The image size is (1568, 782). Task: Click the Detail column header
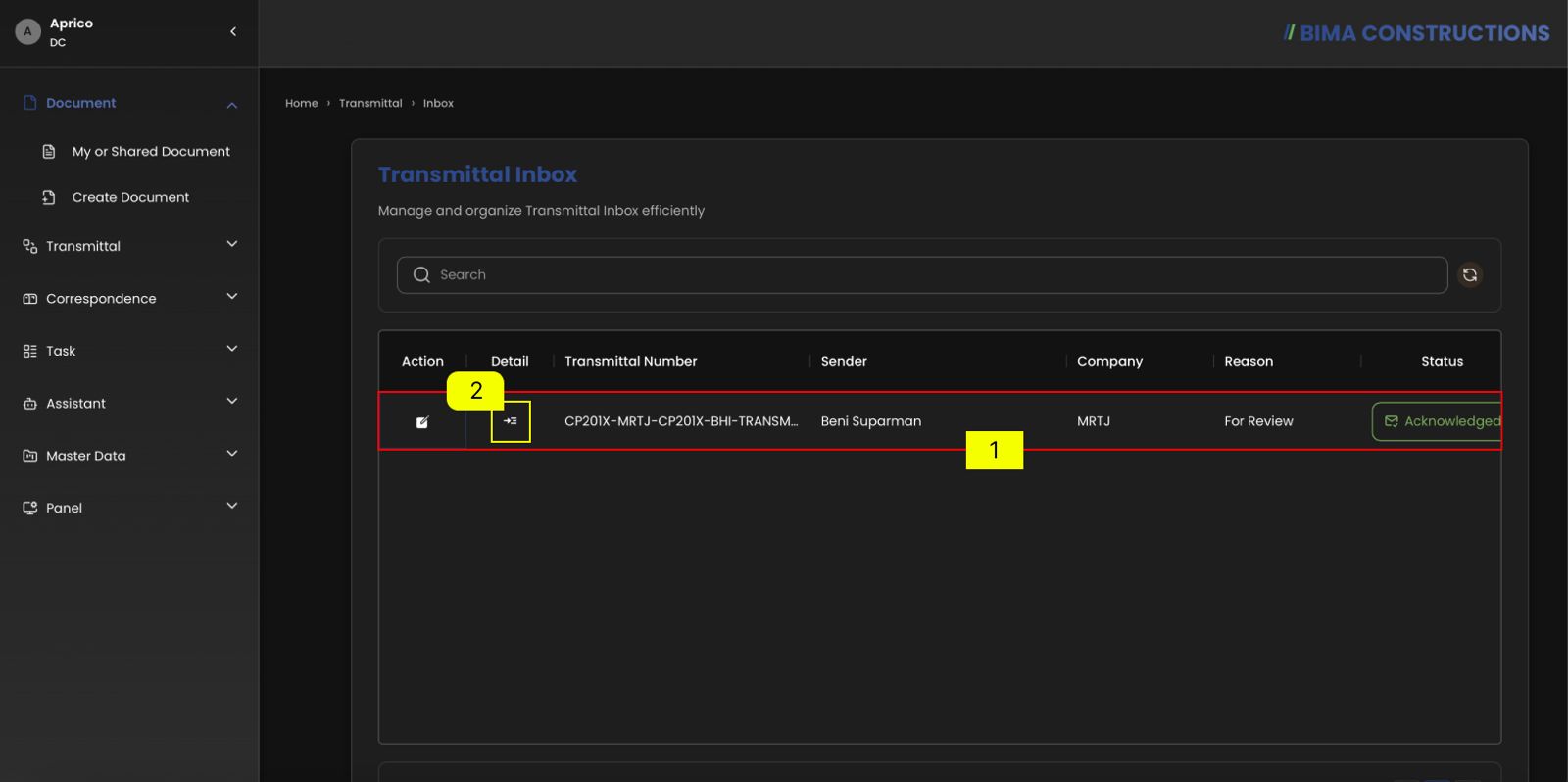coord(510,361)
